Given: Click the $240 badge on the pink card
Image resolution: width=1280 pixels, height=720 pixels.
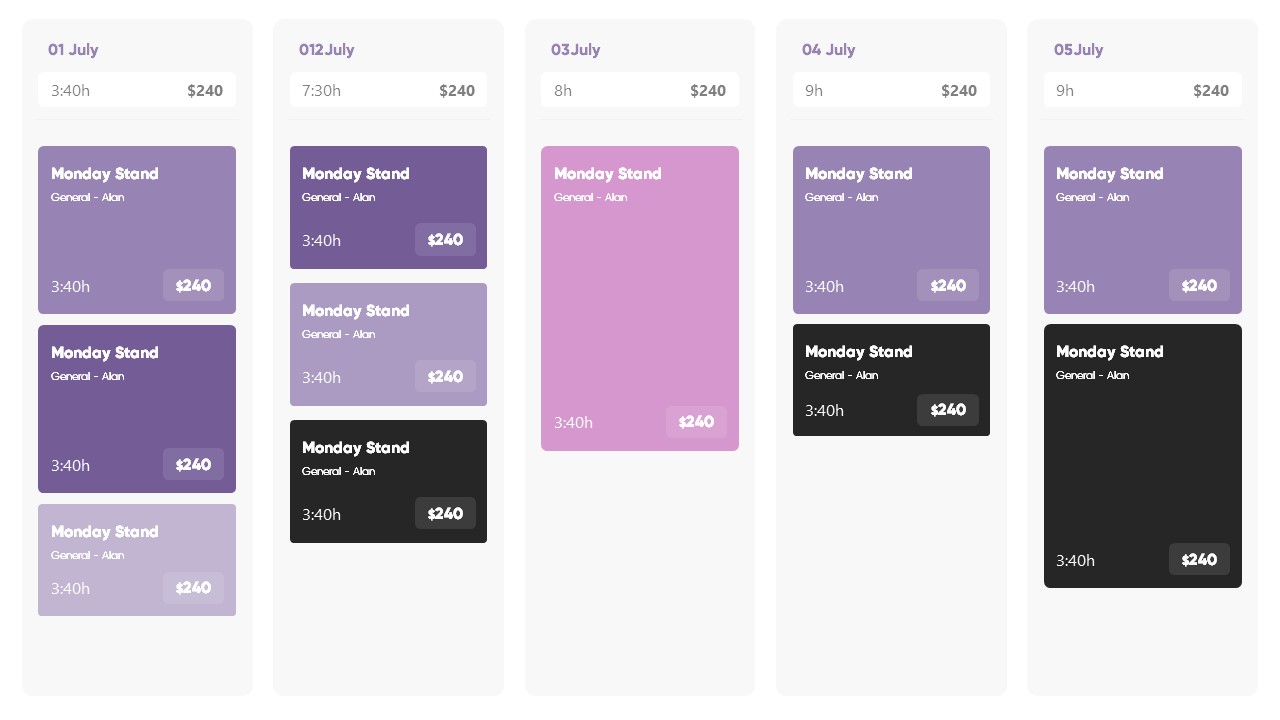Looking at the screenshot, I should tap(696, 422).
